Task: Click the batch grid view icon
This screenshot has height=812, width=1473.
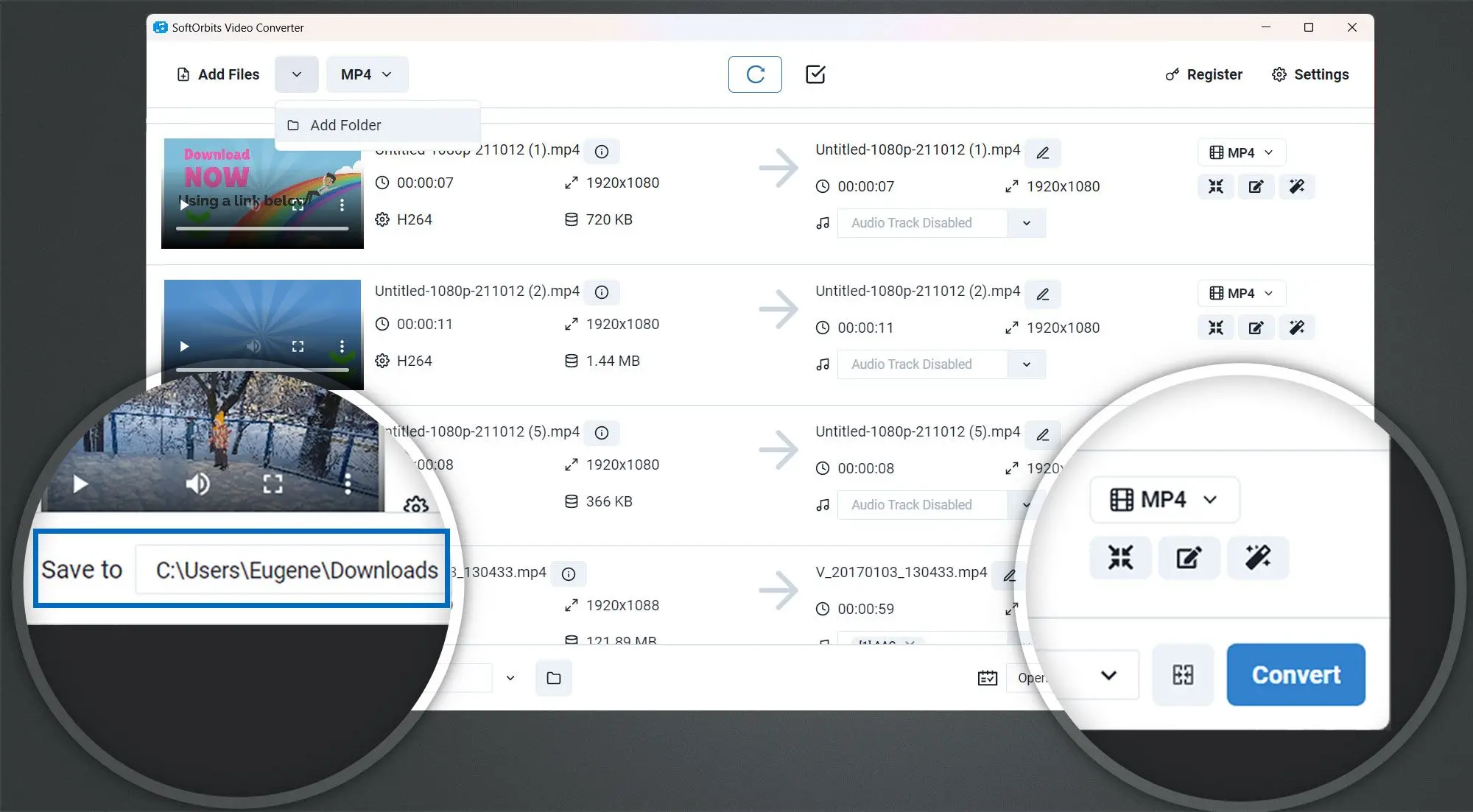Action: tap(1183, 675)
